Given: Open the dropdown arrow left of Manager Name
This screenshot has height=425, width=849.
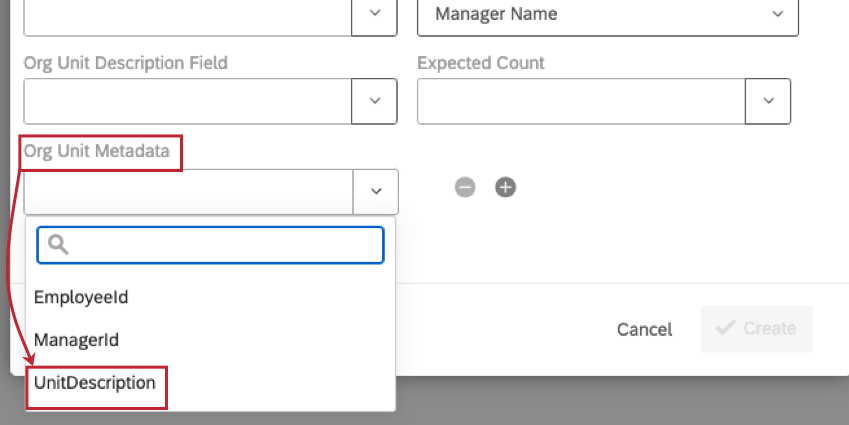Looking at the screenshot, I should coord(375,14).
